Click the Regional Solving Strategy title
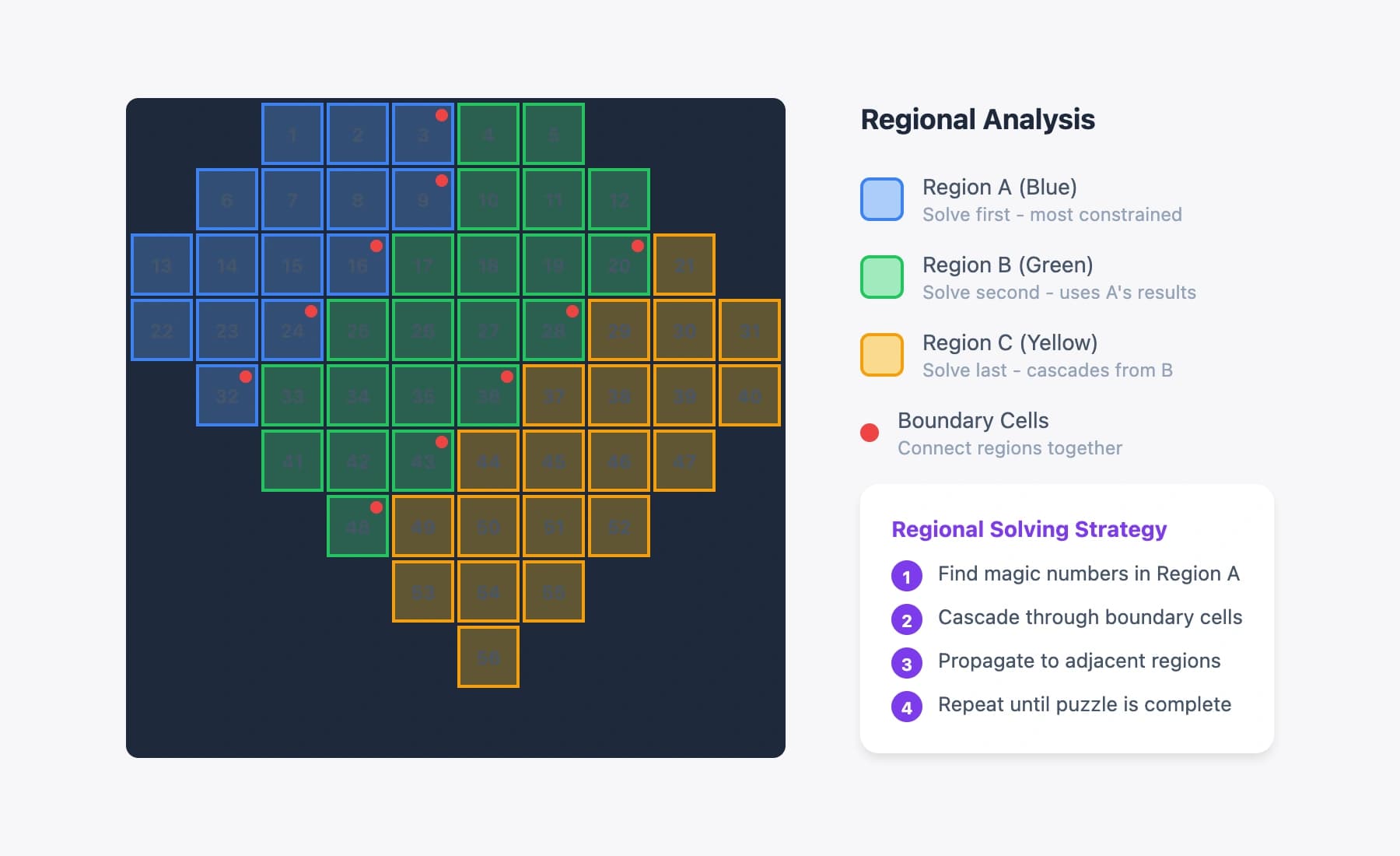The image size is (1400, 856). point(1029,529)
